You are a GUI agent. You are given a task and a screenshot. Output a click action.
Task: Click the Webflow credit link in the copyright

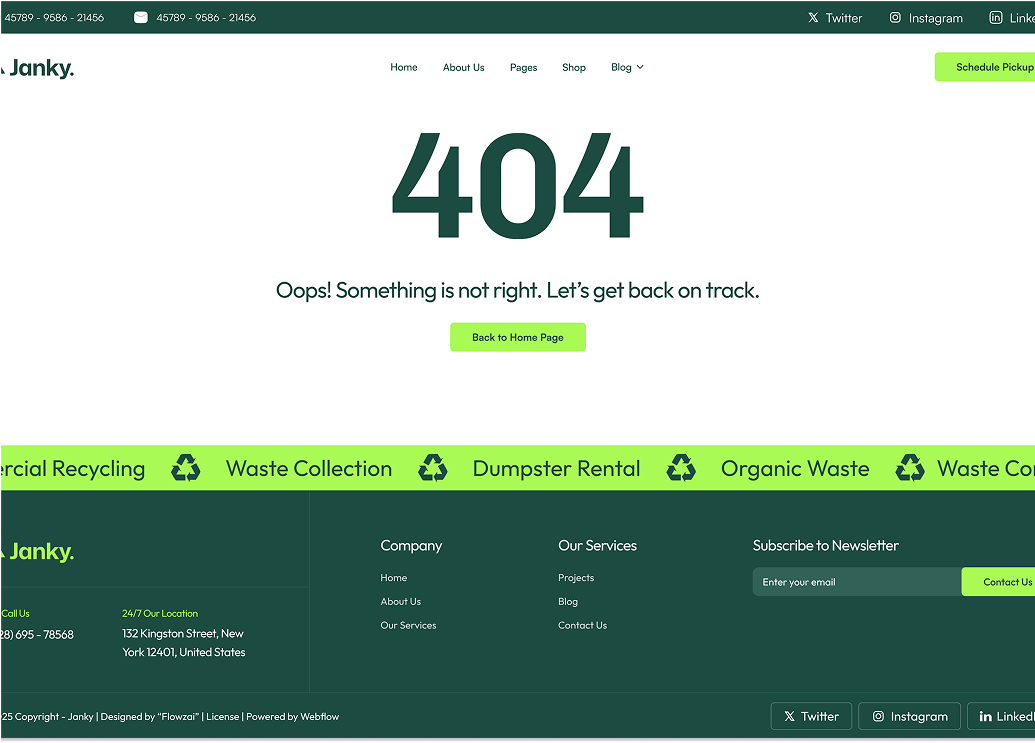click(x=321, y=716)
